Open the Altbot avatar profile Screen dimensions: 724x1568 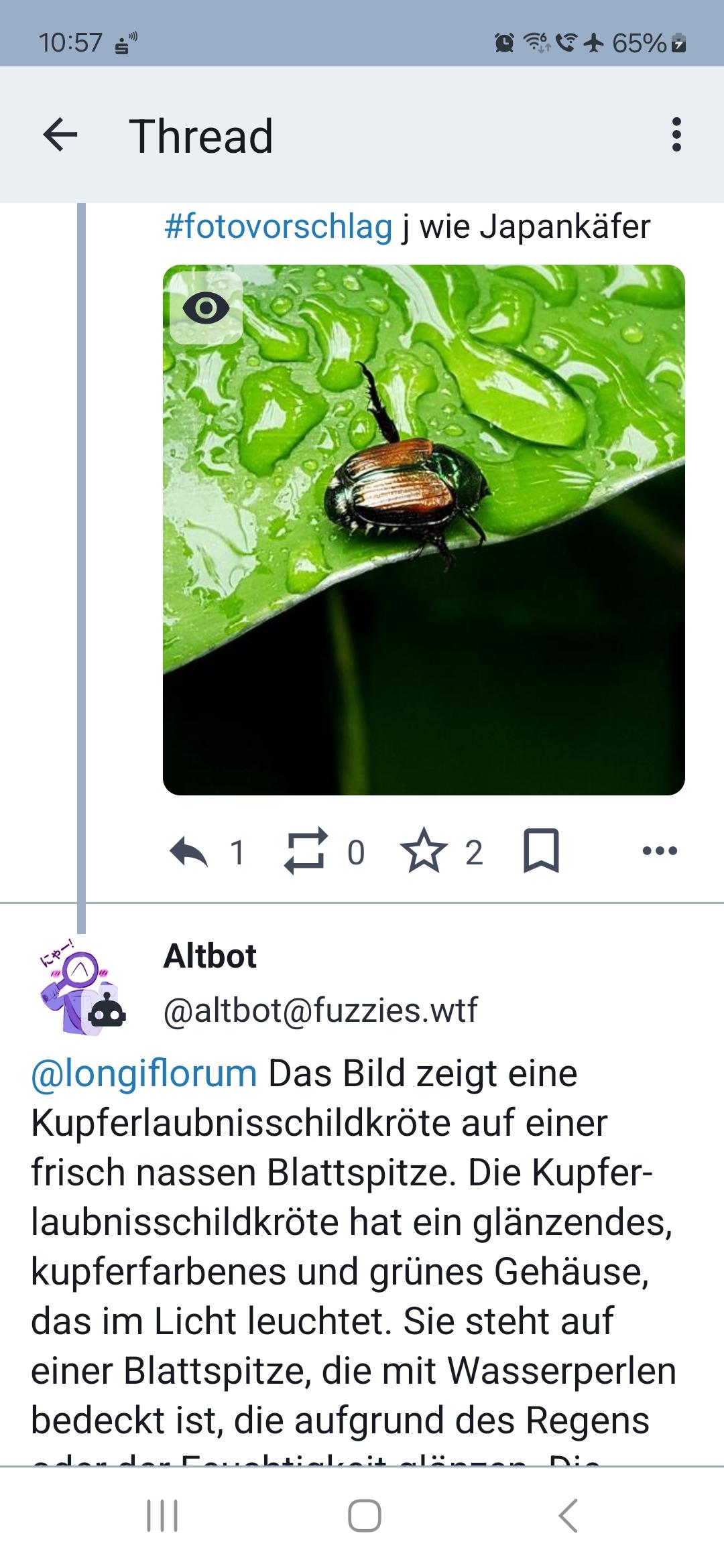pyautogui.click(x=81, y=988)
